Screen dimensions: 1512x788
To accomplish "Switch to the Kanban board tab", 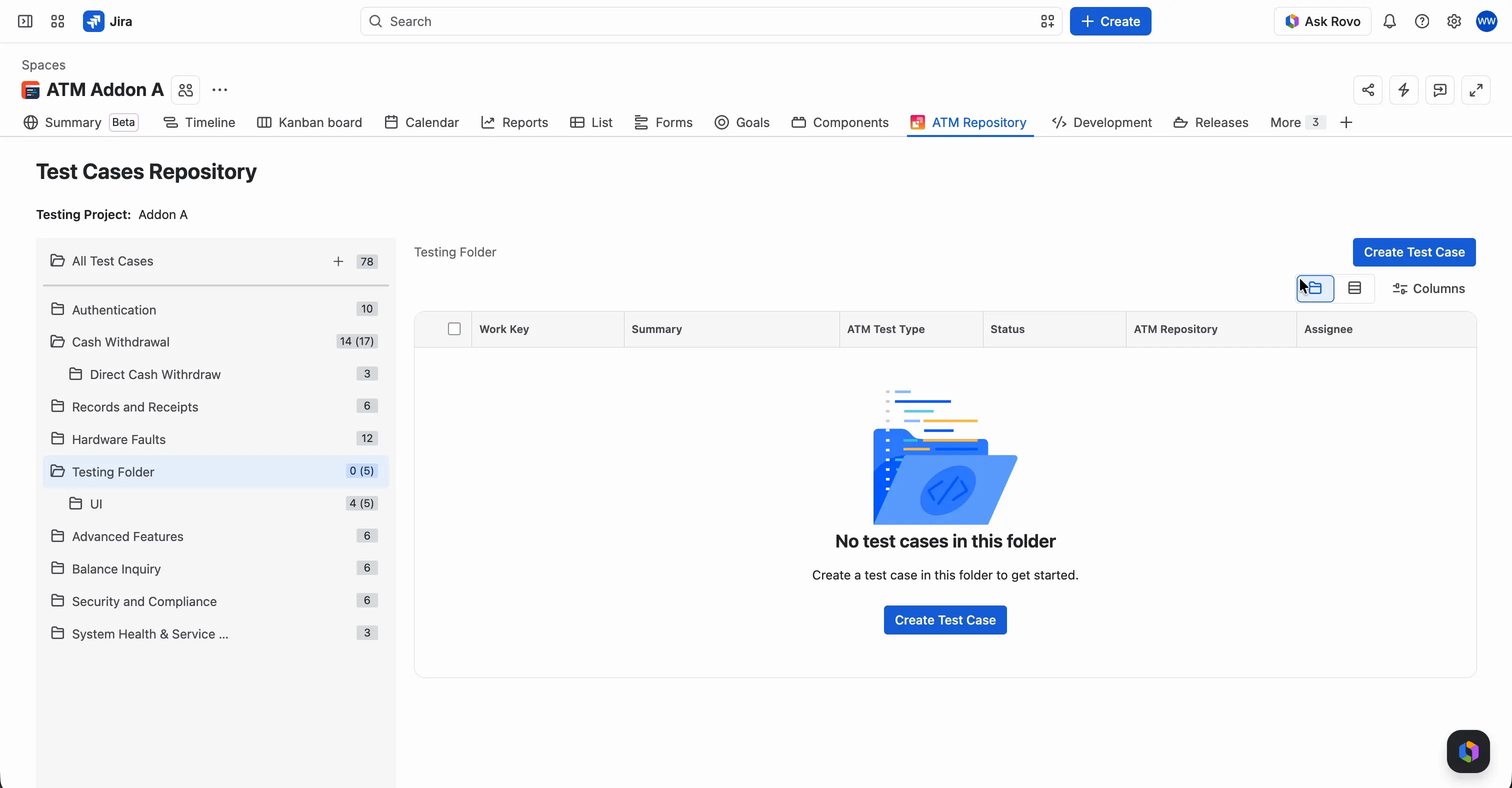I will [309, 122].
